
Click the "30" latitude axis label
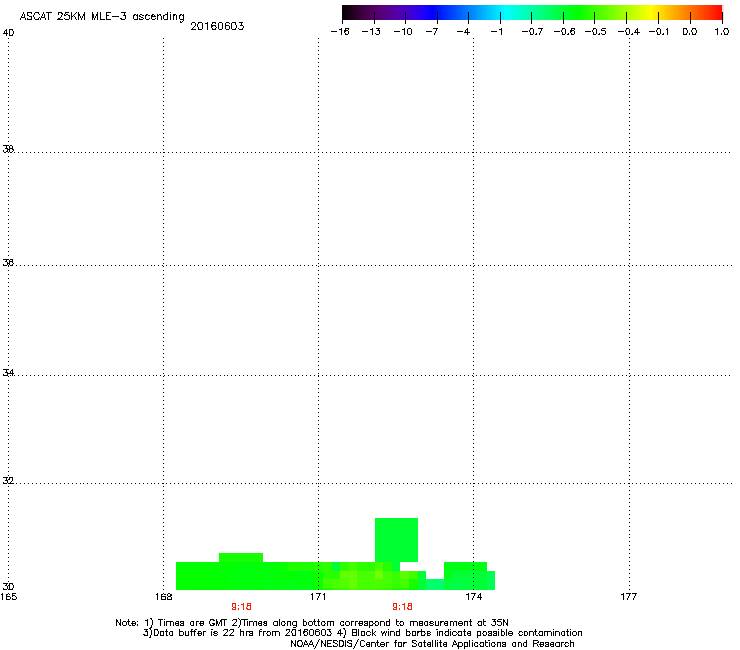coord(8,587)
